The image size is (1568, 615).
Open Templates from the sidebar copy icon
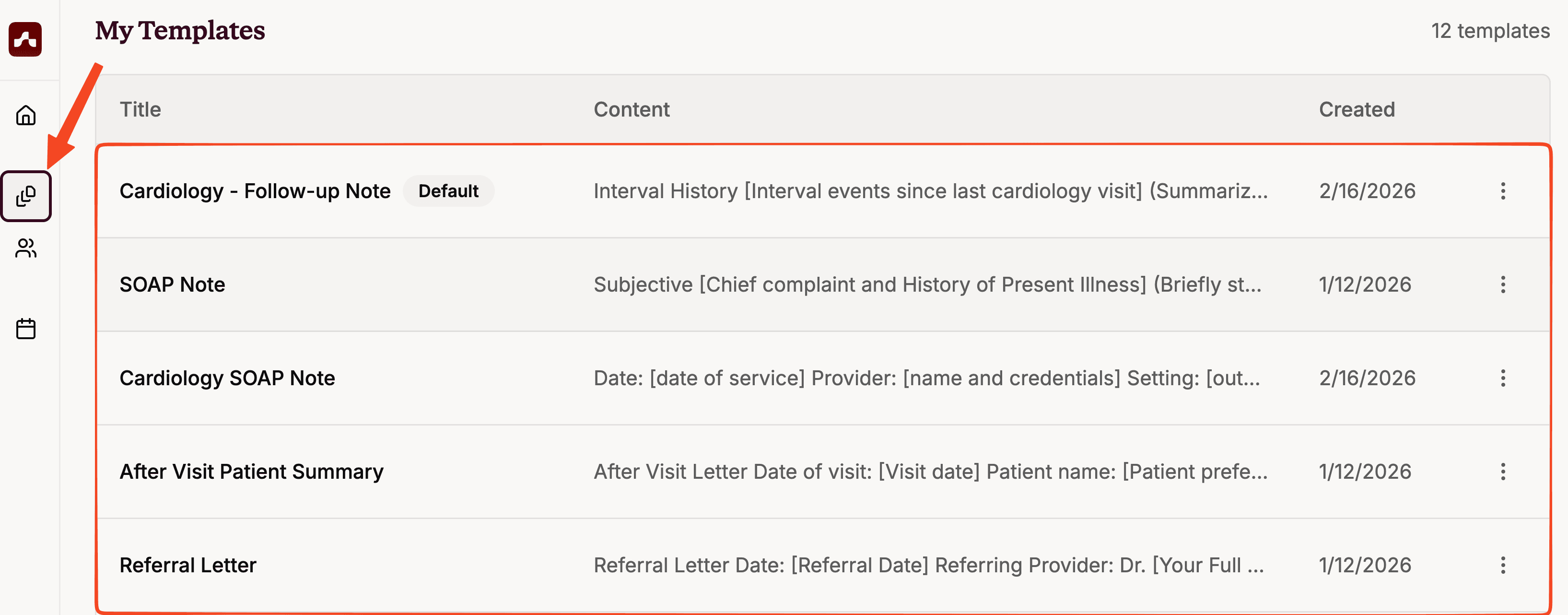[25, 196]
